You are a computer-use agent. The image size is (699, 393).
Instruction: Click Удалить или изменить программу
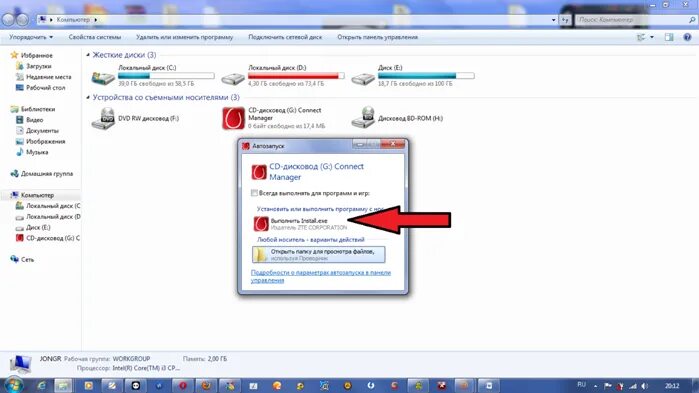click(x=184, y=37)
